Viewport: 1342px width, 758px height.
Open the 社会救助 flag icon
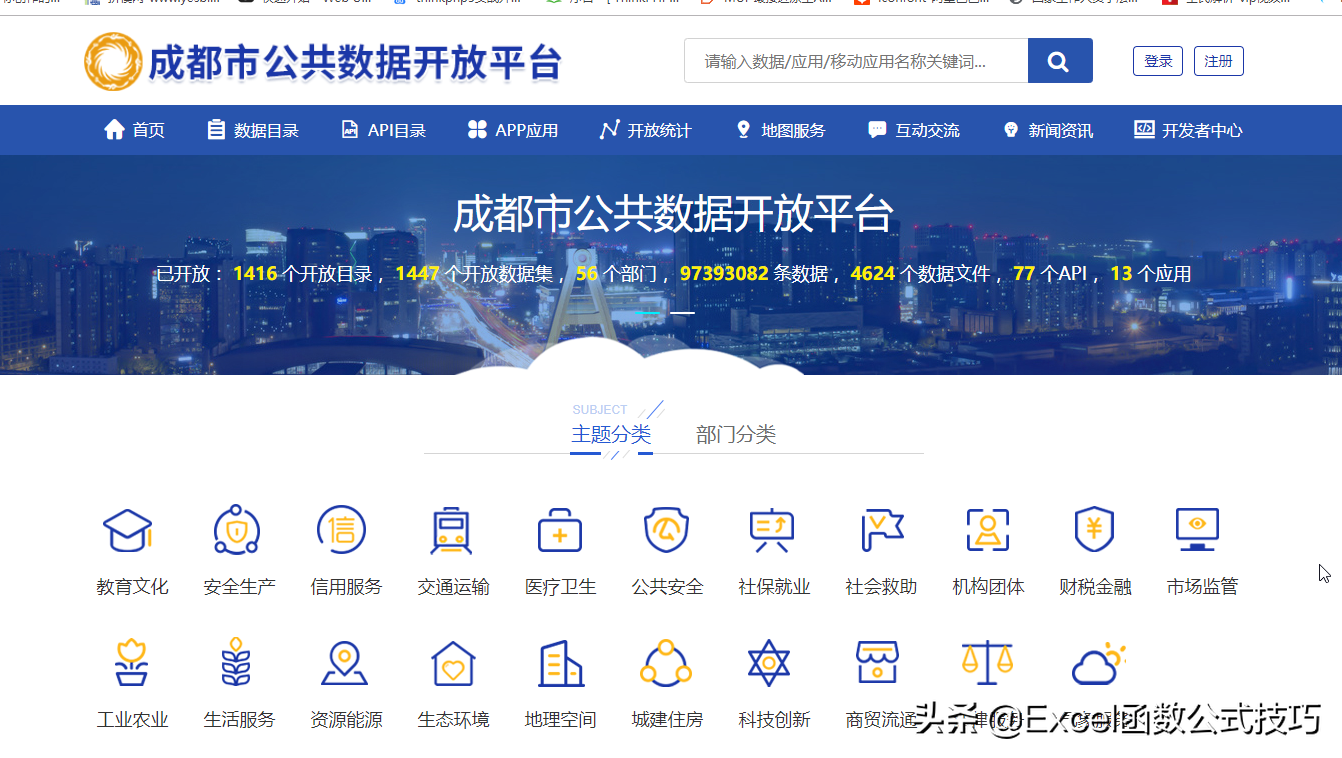[882, 530]
